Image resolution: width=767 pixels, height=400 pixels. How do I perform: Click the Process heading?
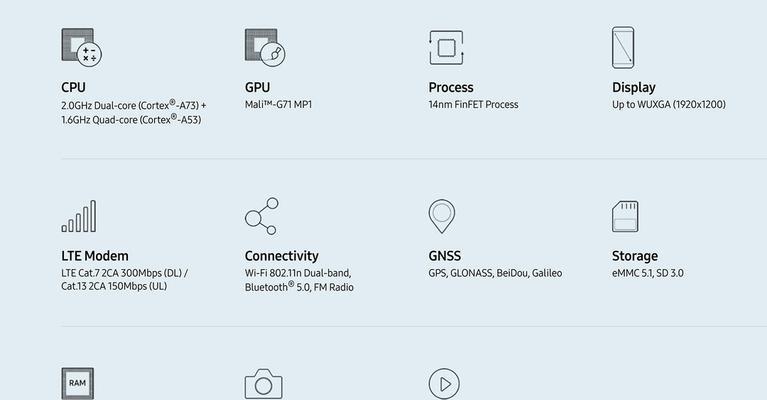click(x=451, y=88)
